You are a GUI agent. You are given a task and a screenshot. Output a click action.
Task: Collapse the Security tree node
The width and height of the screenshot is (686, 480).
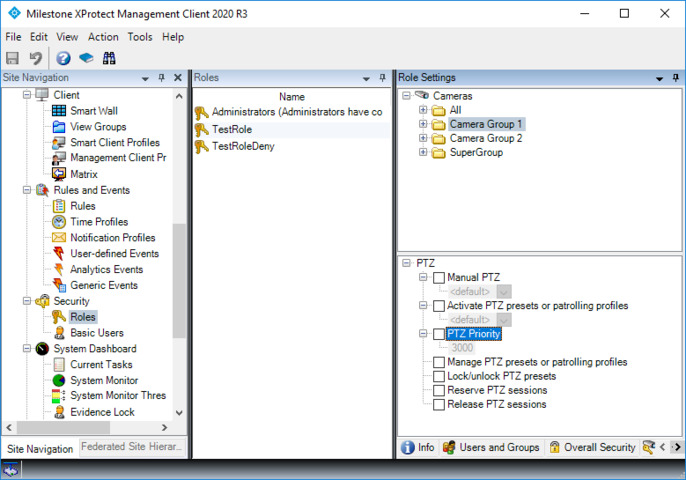[26, 301]
